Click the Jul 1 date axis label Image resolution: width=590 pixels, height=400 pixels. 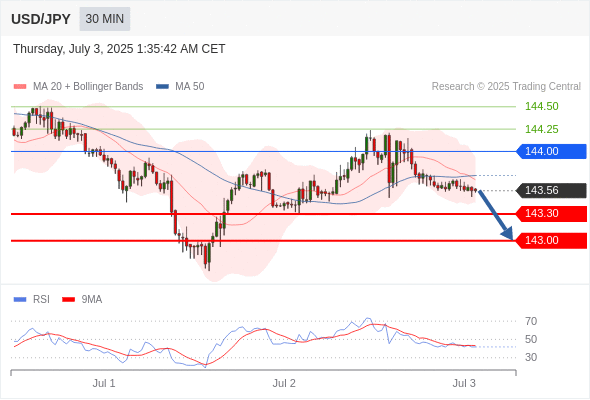(104, 383)
